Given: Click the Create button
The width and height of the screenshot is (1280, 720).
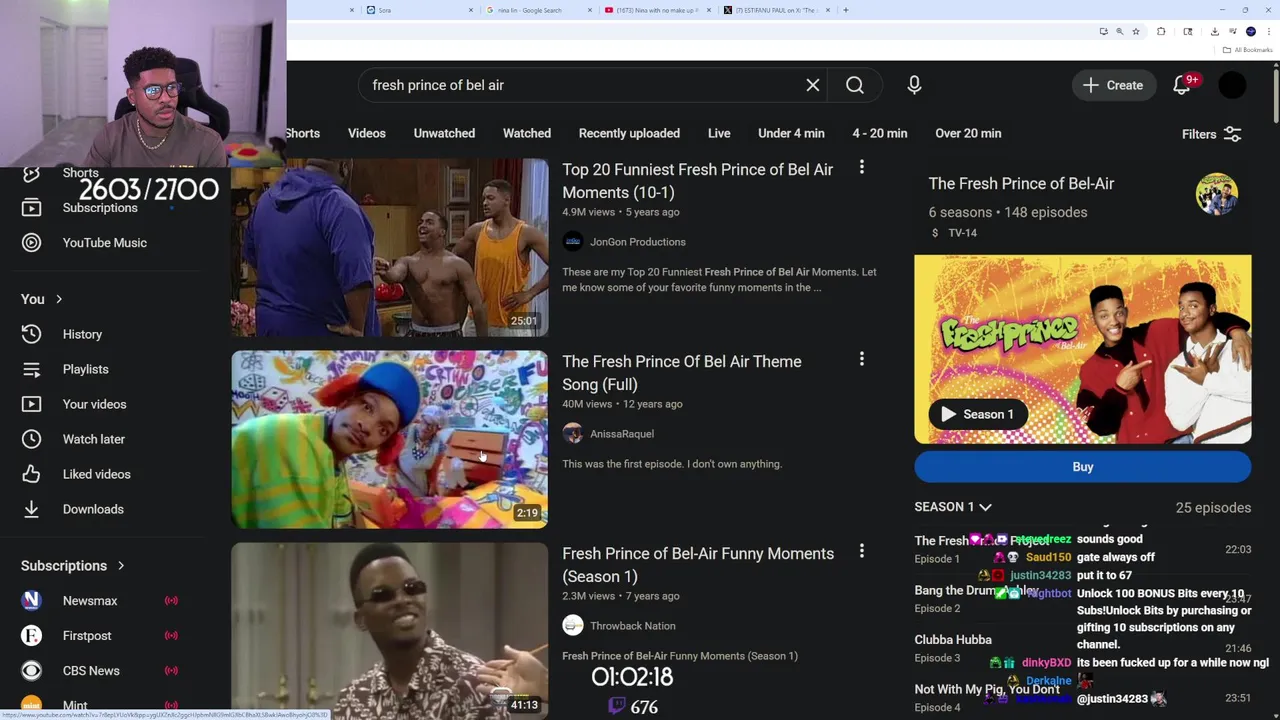Looking at the screenshot, I should click(1113, 85).
